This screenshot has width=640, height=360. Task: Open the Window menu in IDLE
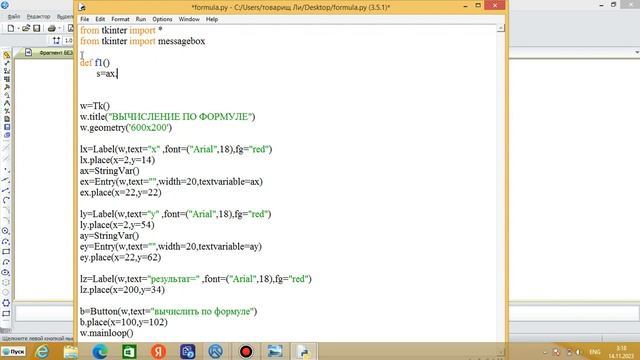coord(189,19)
